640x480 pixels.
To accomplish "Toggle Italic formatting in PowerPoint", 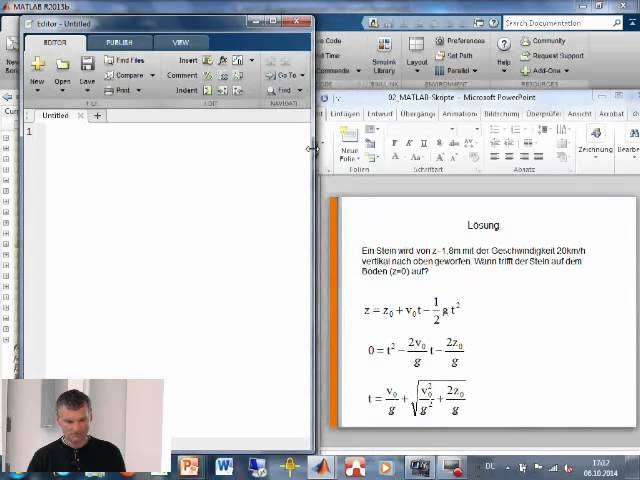I will (x=409, y=143).
